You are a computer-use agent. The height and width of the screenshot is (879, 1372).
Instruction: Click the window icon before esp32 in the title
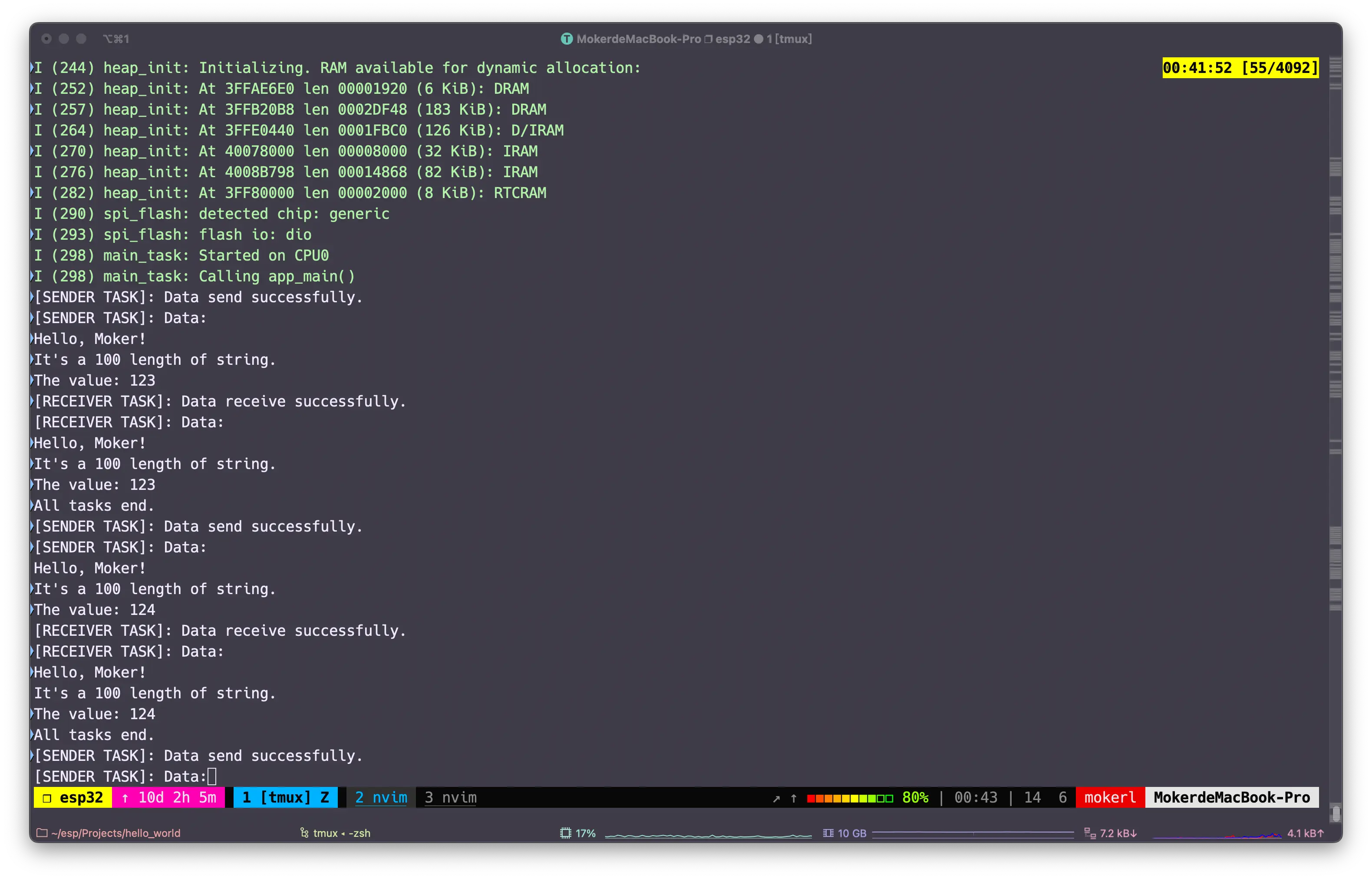pyautogui.click(x=709, y=39)
